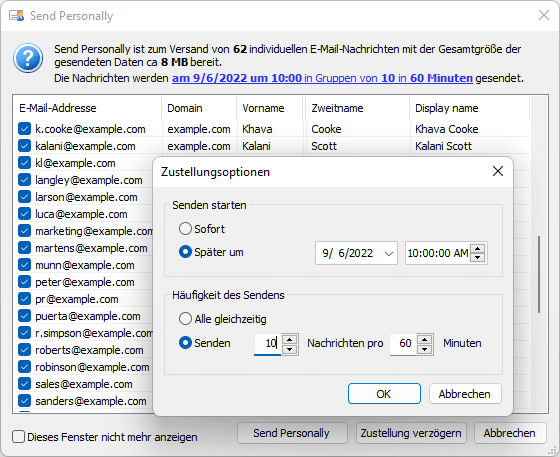
Task: Decrease the 60 minutes interval
Action: pos(424,349)
